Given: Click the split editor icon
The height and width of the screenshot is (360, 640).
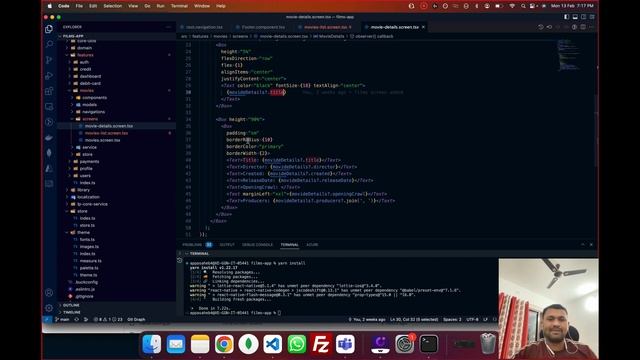Looking at the screenshot, I should tap(583, 27).
